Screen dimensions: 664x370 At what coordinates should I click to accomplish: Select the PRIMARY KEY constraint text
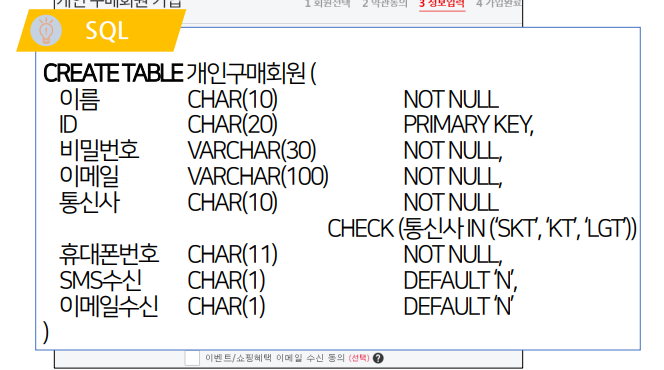click(468, 125)
